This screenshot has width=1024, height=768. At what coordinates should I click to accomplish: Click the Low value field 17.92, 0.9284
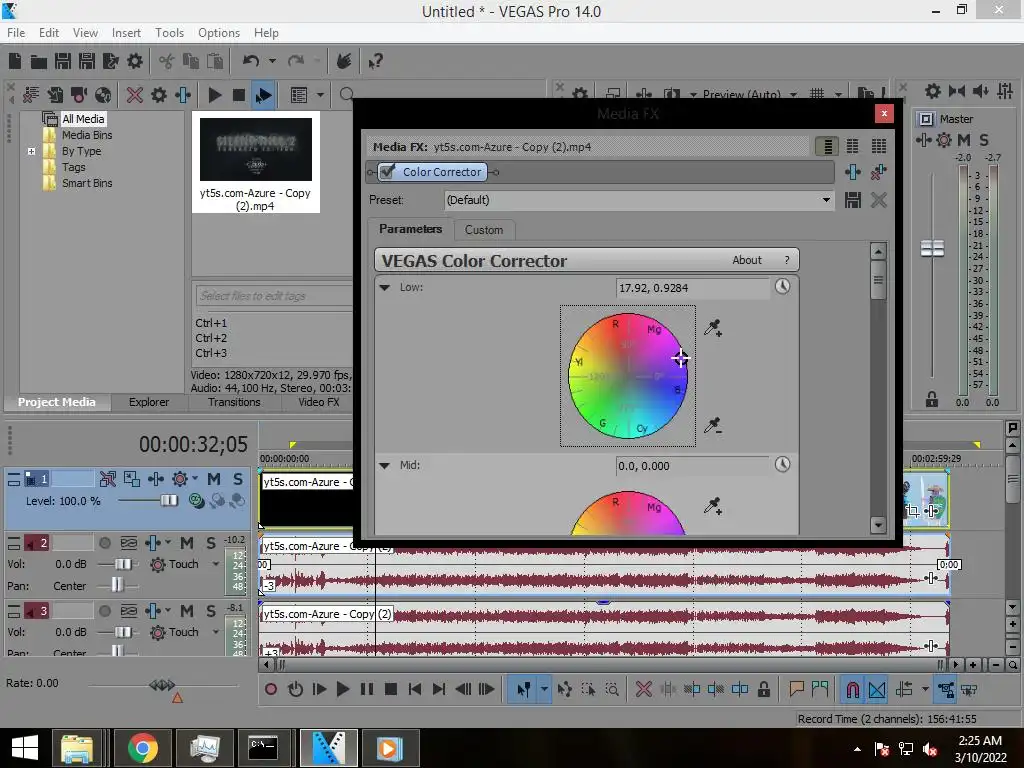[692, 288]
